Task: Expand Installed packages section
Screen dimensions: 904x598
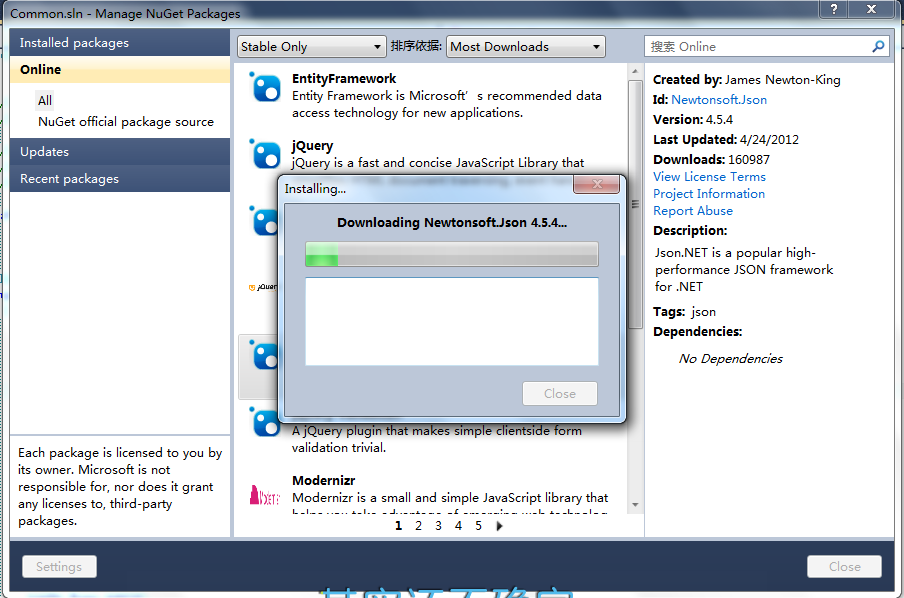Action: pyautogui.click(x=120, y=43)
